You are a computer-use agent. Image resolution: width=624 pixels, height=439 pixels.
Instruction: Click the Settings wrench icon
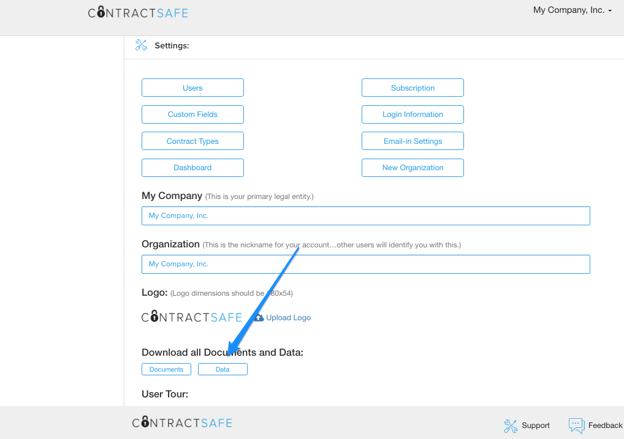[x=141, y=45]
